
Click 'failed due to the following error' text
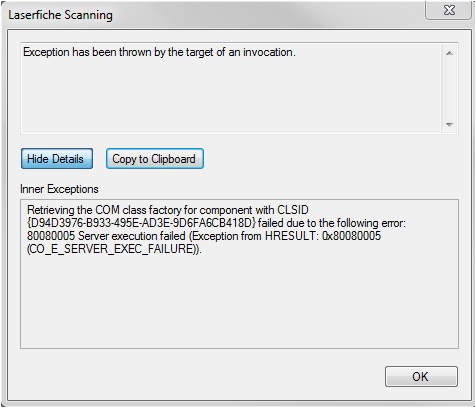coord(332,223)
